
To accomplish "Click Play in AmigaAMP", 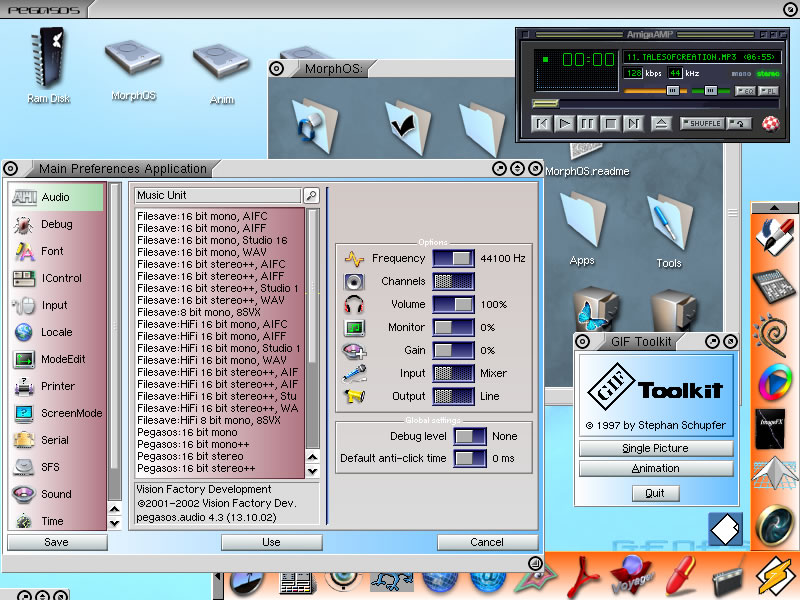I will (565, 123).
